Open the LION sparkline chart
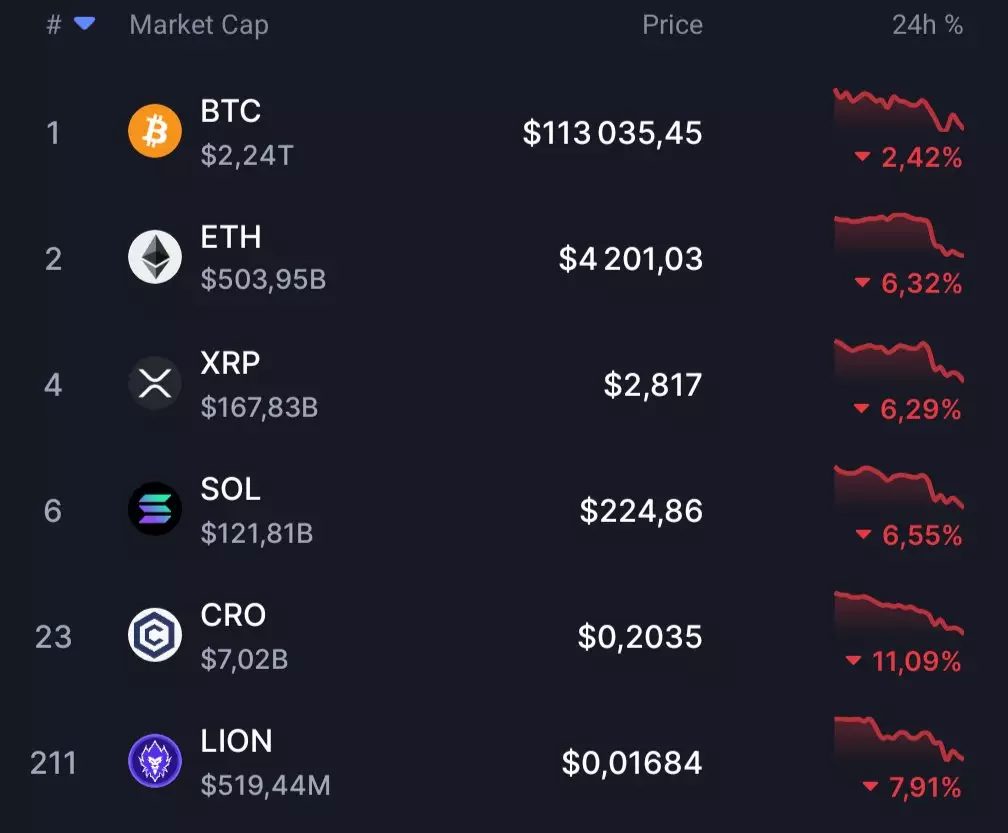1008x833 pixels. click(x=898, y=739)
